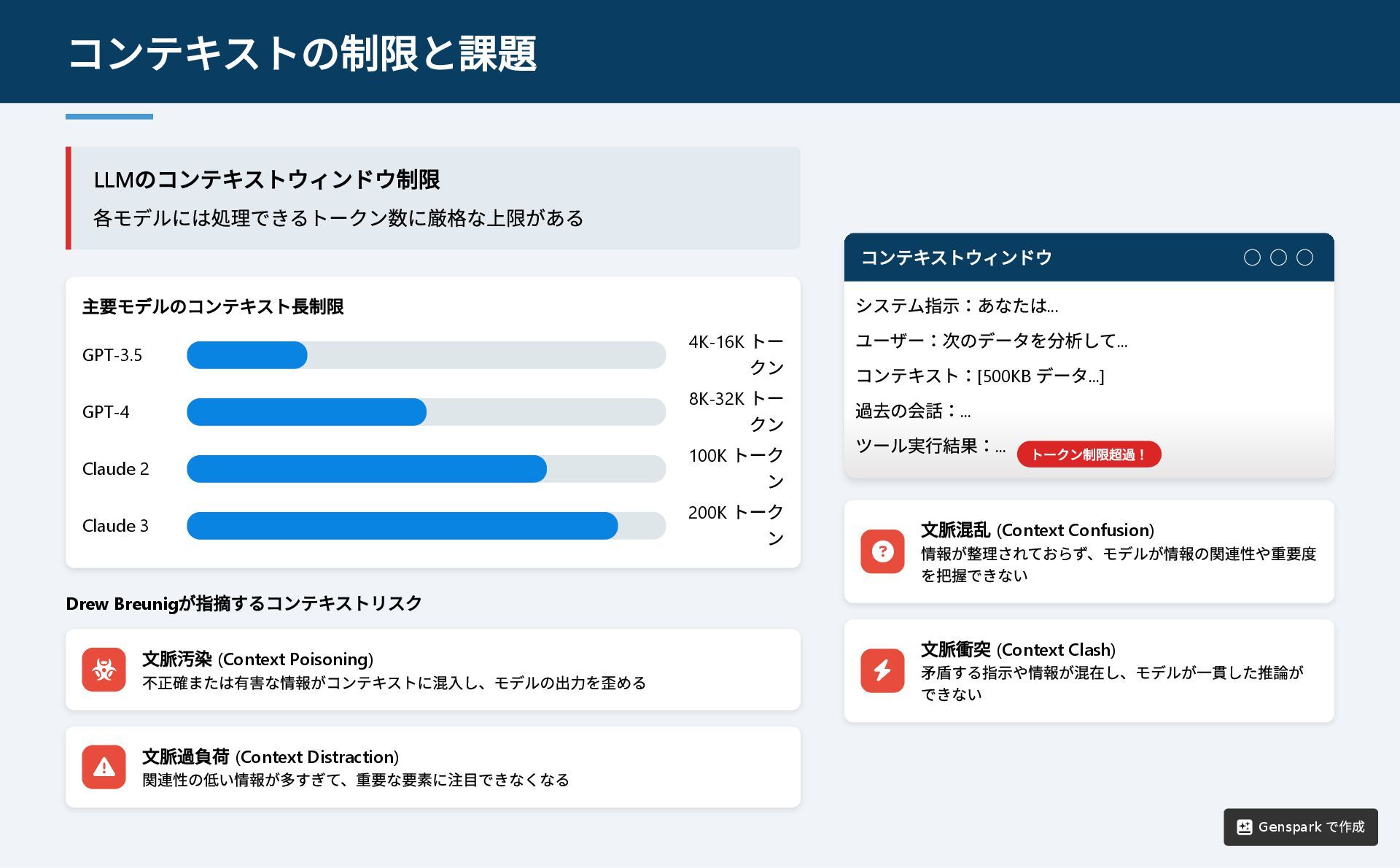Viewport: 1400px width, 868px height.
Task: Click the '過去の会話：...' line
Action: tap(913, 411)
